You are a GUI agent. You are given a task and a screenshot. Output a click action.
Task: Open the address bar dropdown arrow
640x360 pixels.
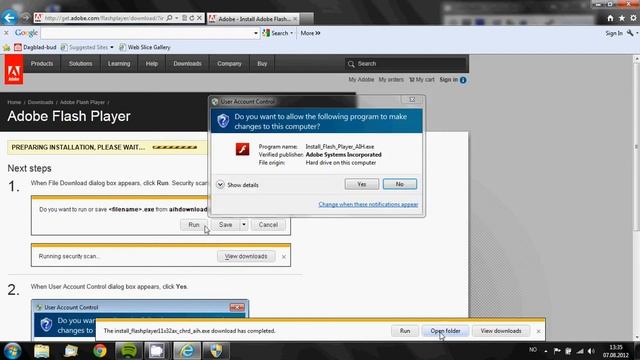click(x=177, y=18)
